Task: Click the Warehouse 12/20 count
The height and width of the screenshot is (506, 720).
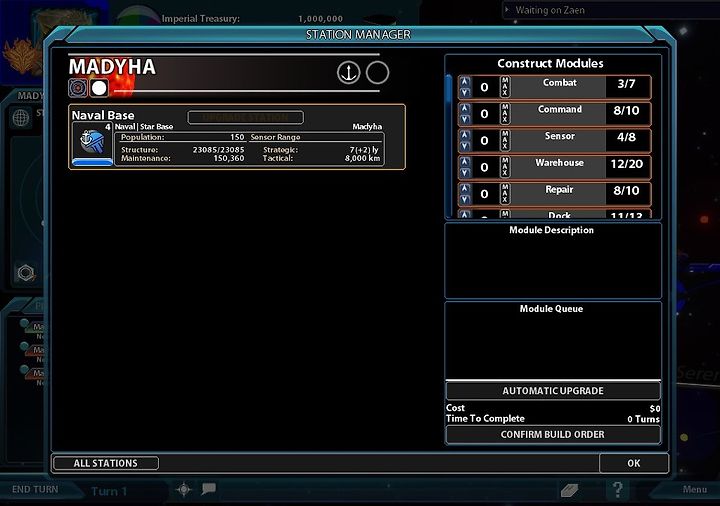Action: [x=626, y=164]
